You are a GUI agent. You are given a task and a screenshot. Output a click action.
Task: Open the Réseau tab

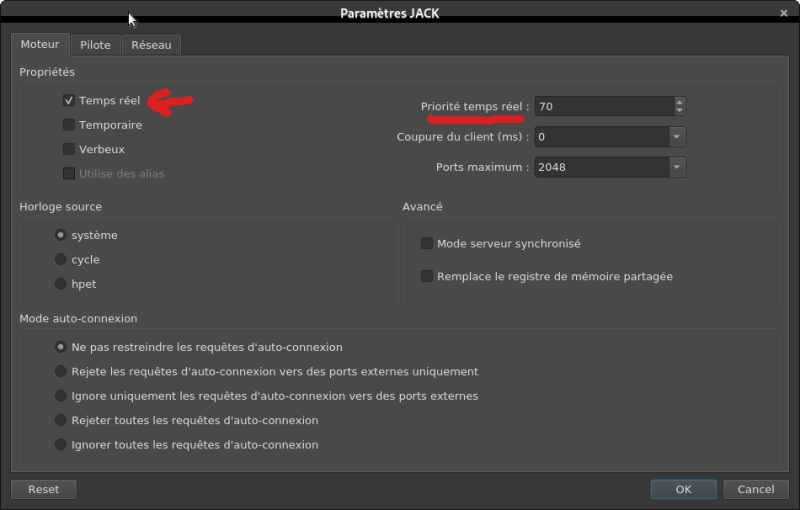click(x=151, y=45)
